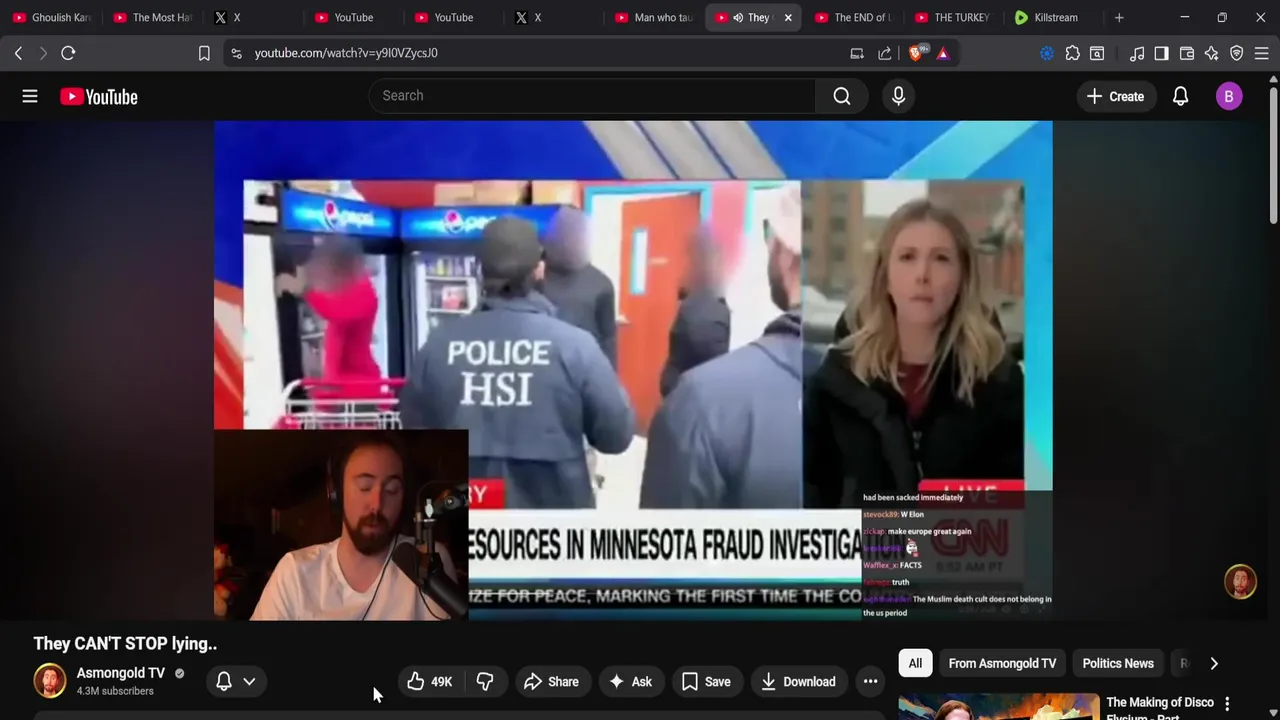1280x720 pixels.
Task: Open the extensions puzzle icon
Action: 1072,53
